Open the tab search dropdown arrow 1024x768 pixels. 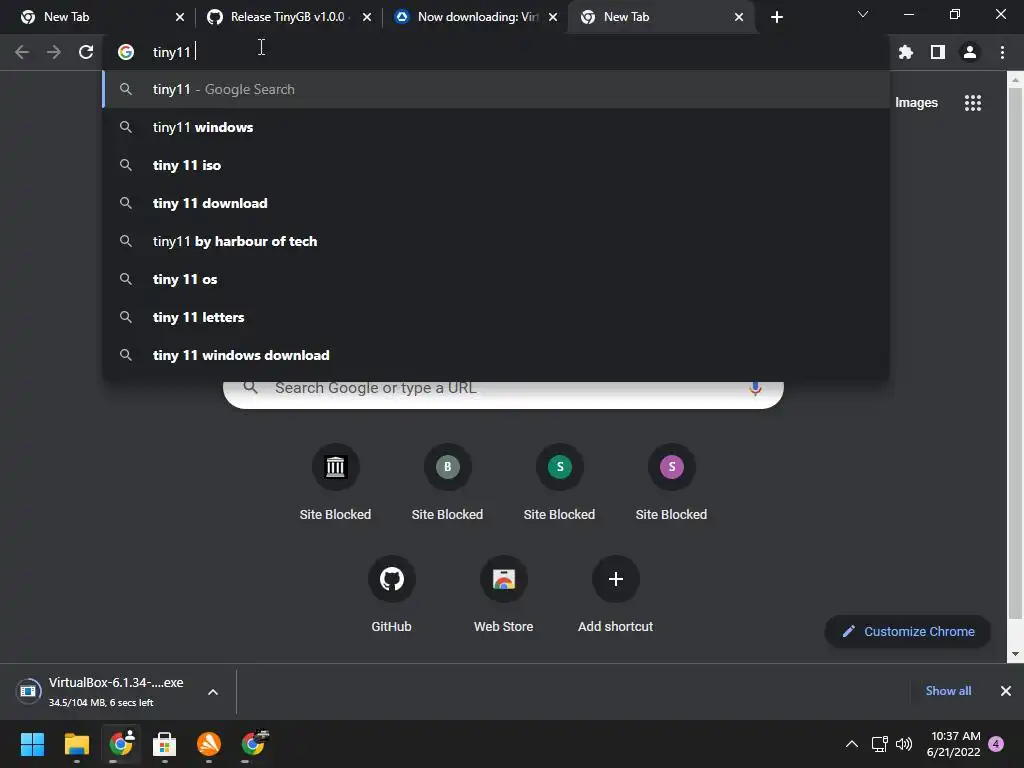(x=863, y=14)
